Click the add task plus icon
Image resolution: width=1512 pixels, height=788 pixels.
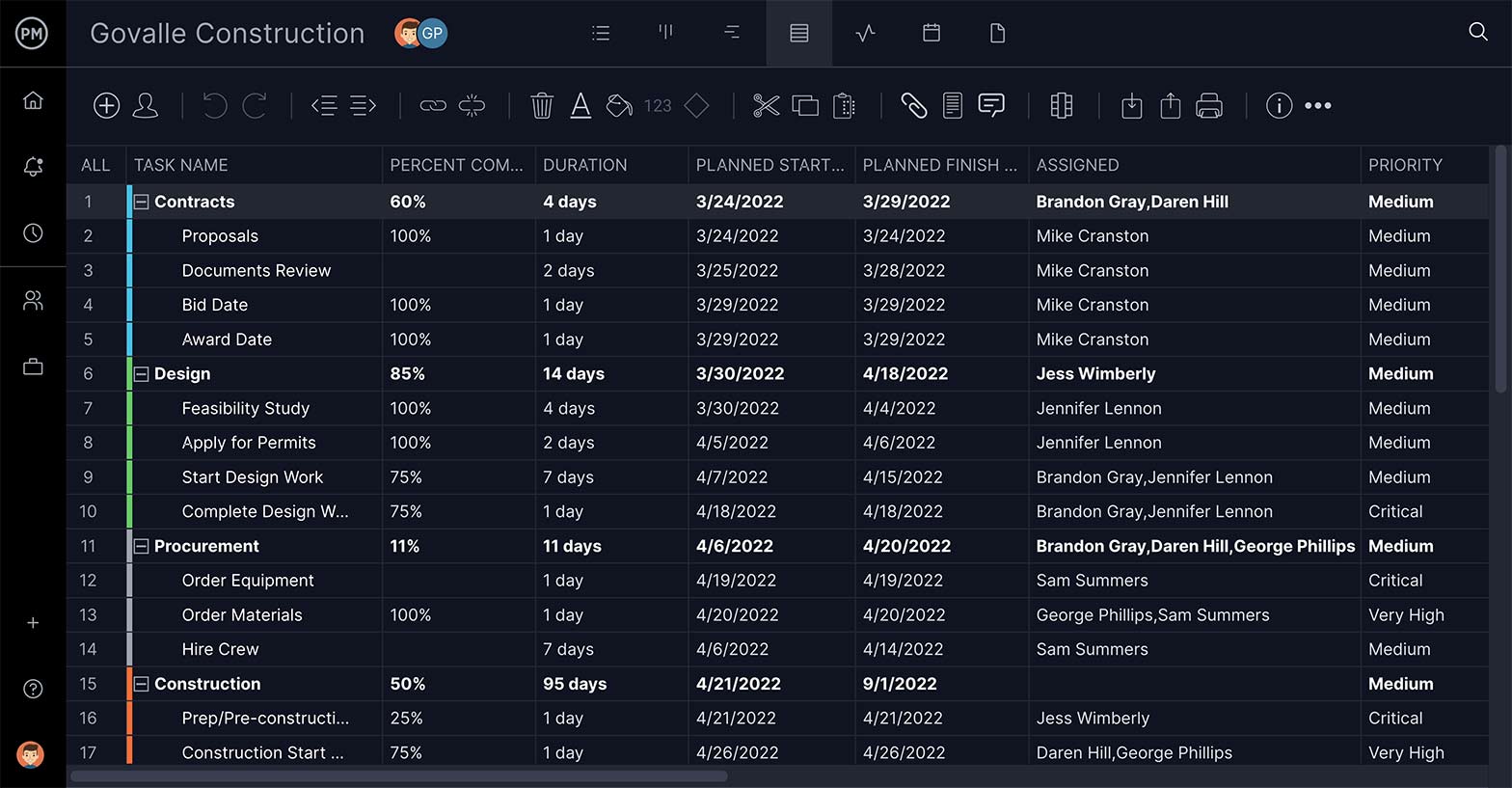106,106
